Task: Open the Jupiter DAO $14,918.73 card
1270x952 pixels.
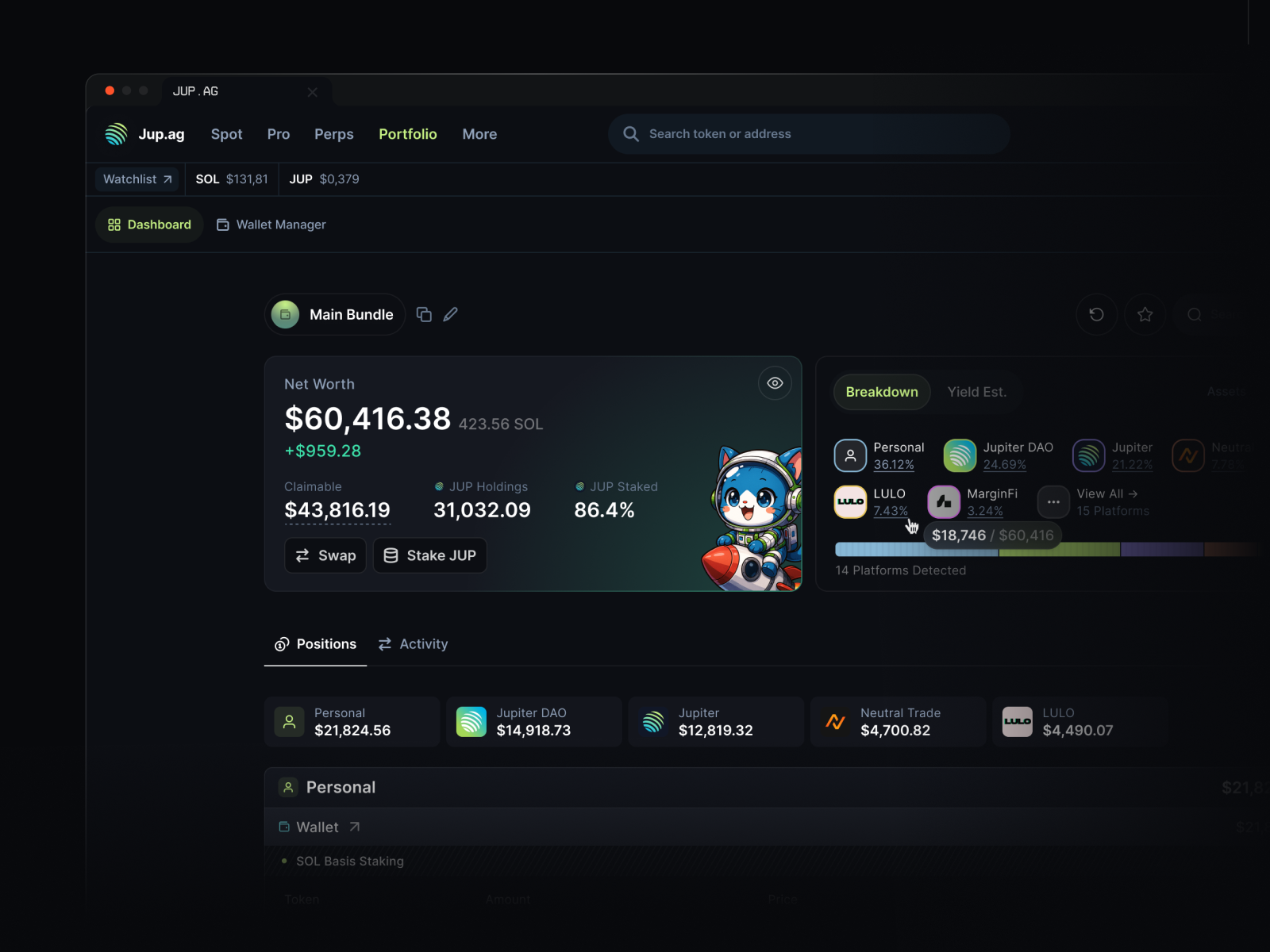Action: click(x=533, y=722)
